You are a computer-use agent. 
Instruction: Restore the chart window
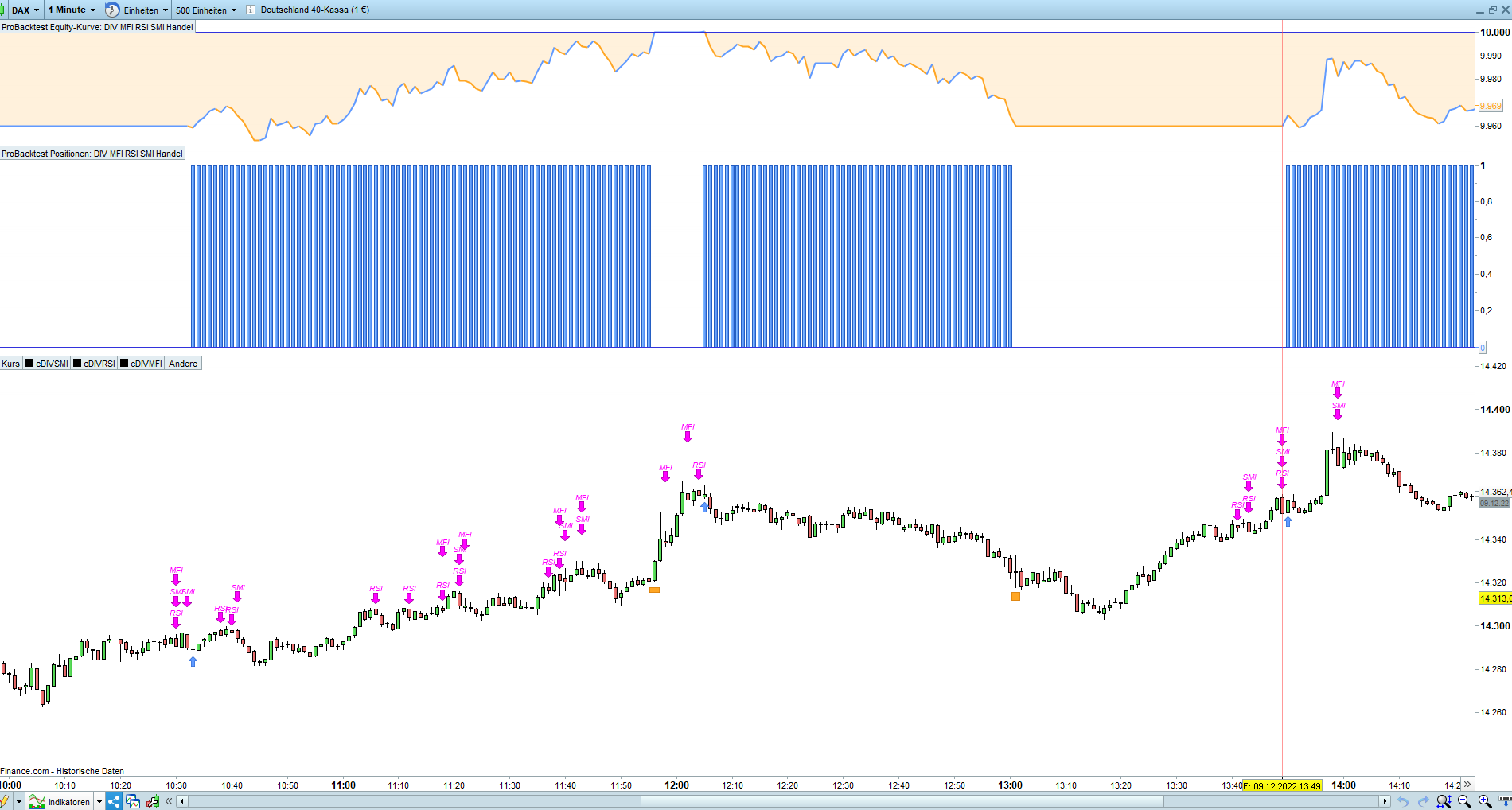click(1492, 10)
